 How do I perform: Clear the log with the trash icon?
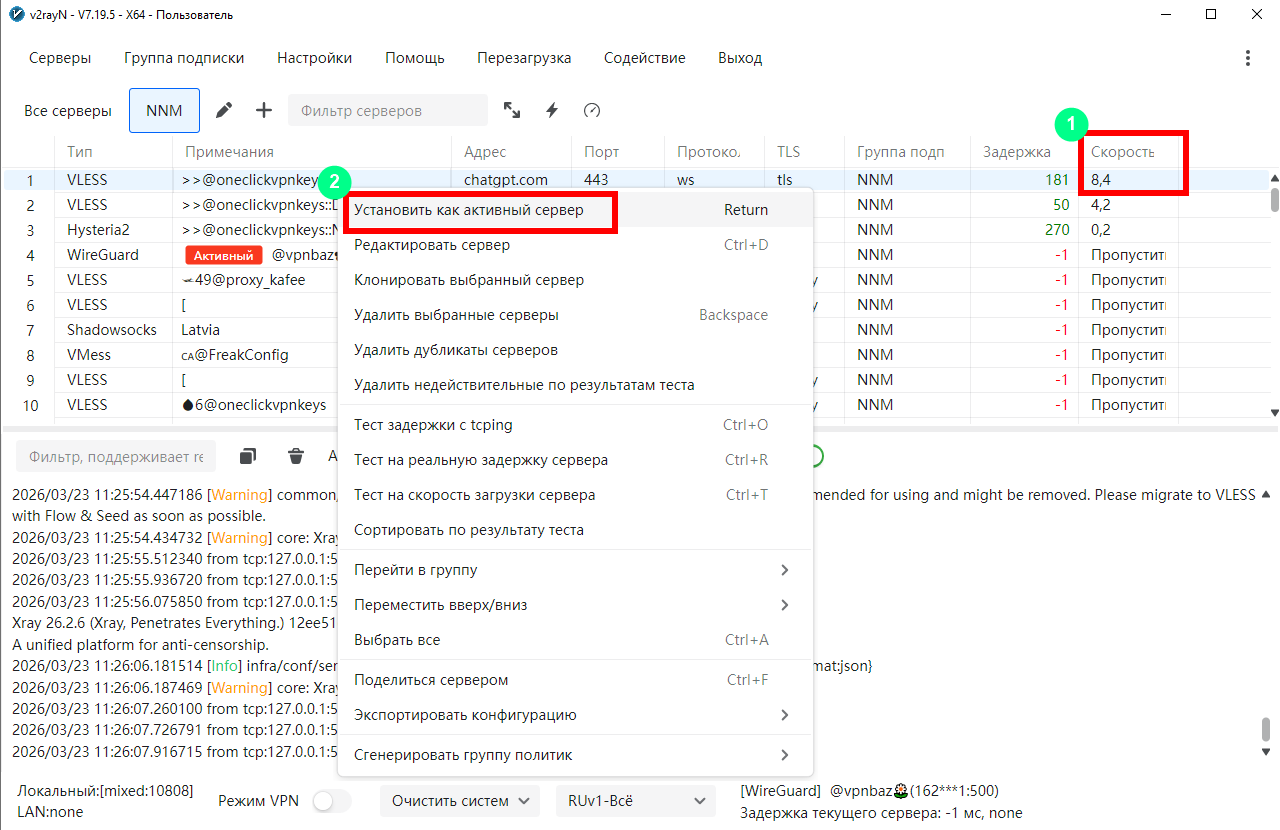pyautogui.click(x=296, y=456)
